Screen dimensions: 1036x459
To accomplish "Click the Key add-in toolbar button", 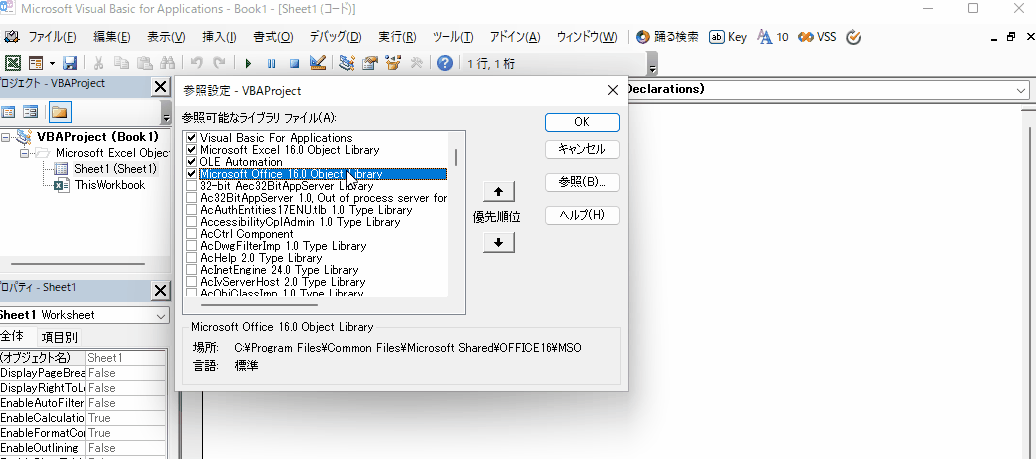I will point(728,37).
